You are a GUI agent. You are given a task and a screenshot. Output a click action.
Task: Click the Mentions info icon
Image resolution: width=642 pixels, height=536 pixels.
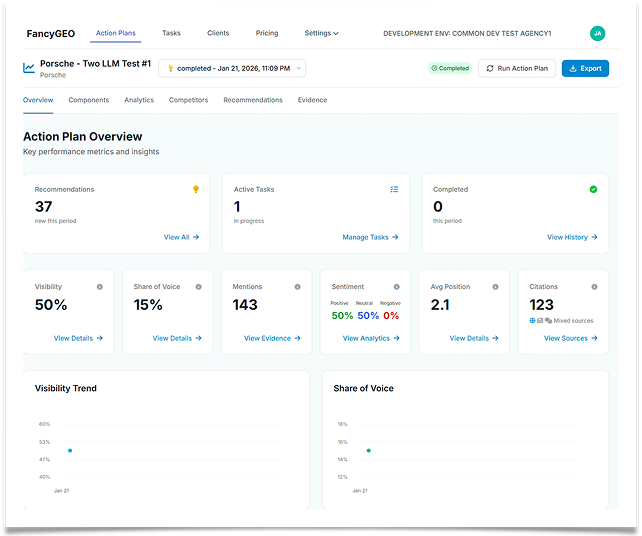pos(298,287)
